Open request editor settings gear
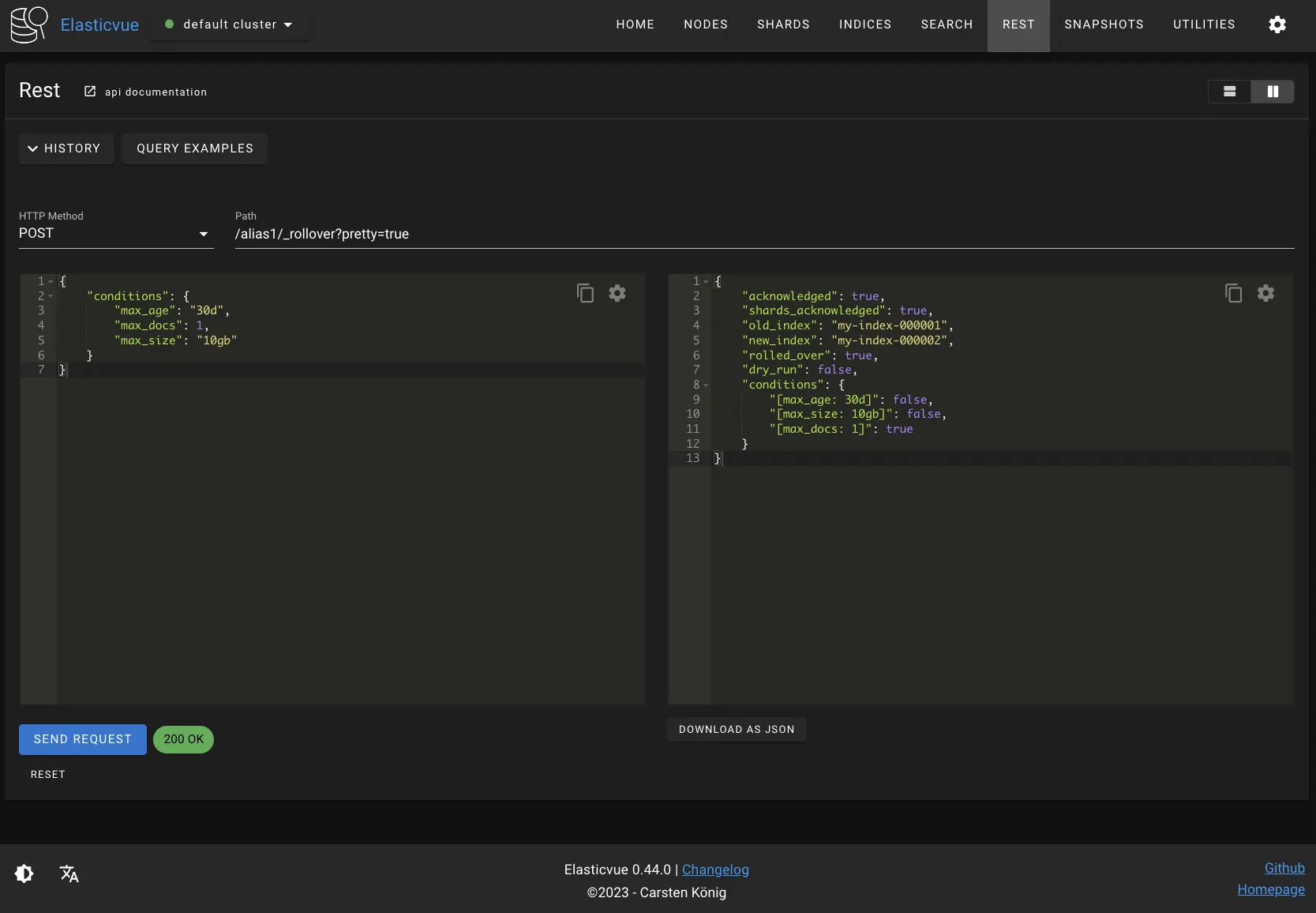 click(x=617, y=293)
